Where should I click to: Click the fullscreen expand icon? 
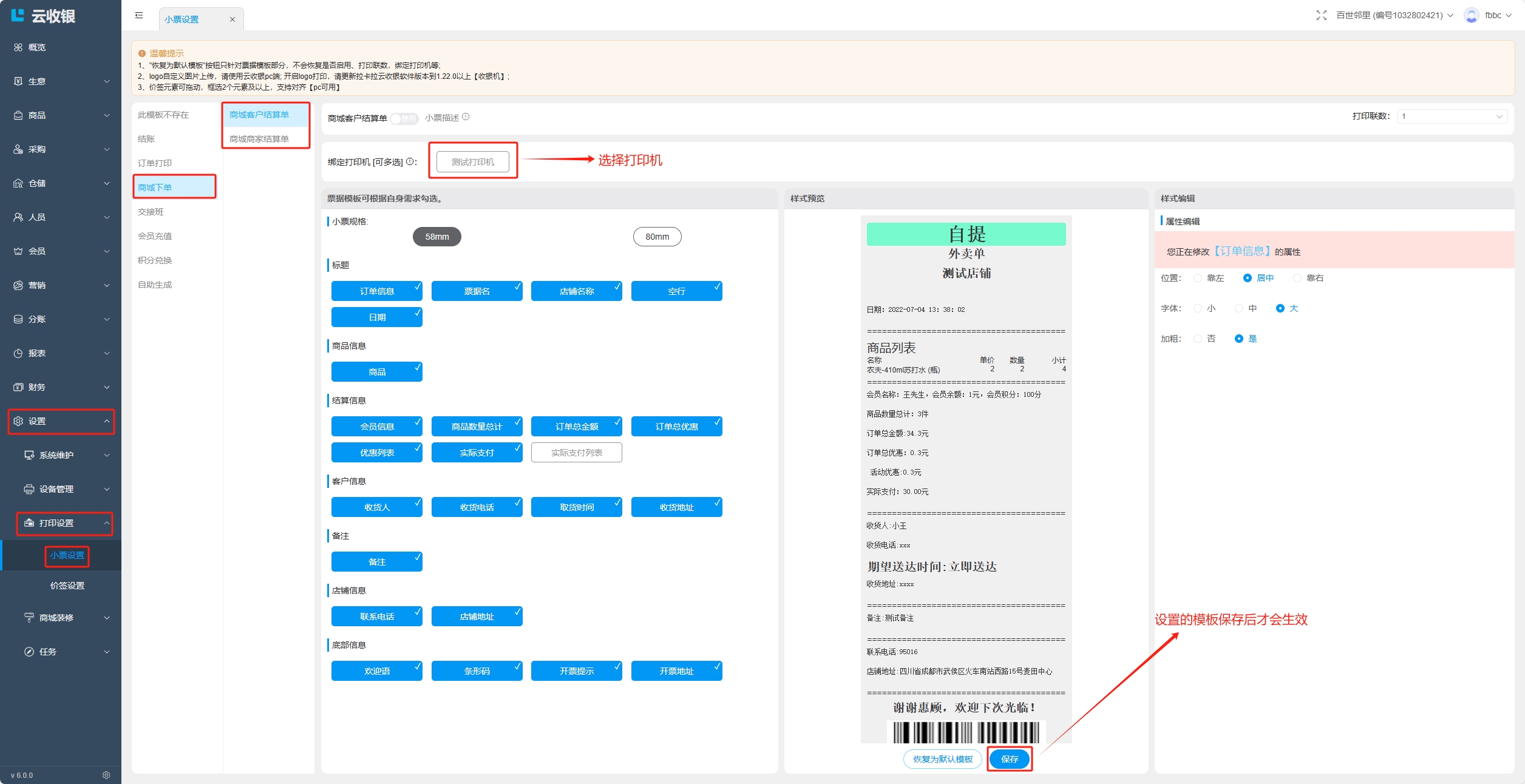[1321, 15]
